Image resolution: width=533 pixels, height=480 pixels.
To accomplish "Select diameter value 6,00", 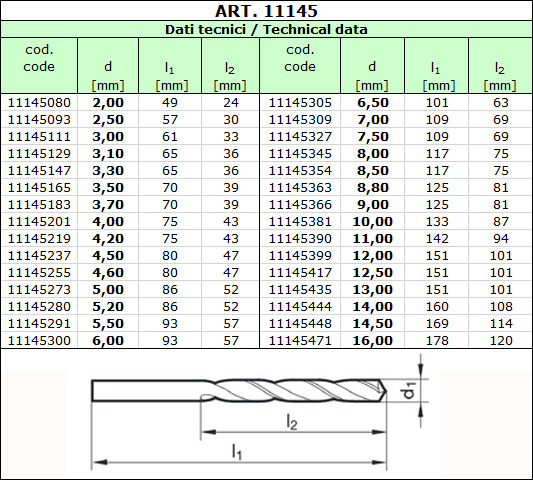I will click(x=108, y=341).
